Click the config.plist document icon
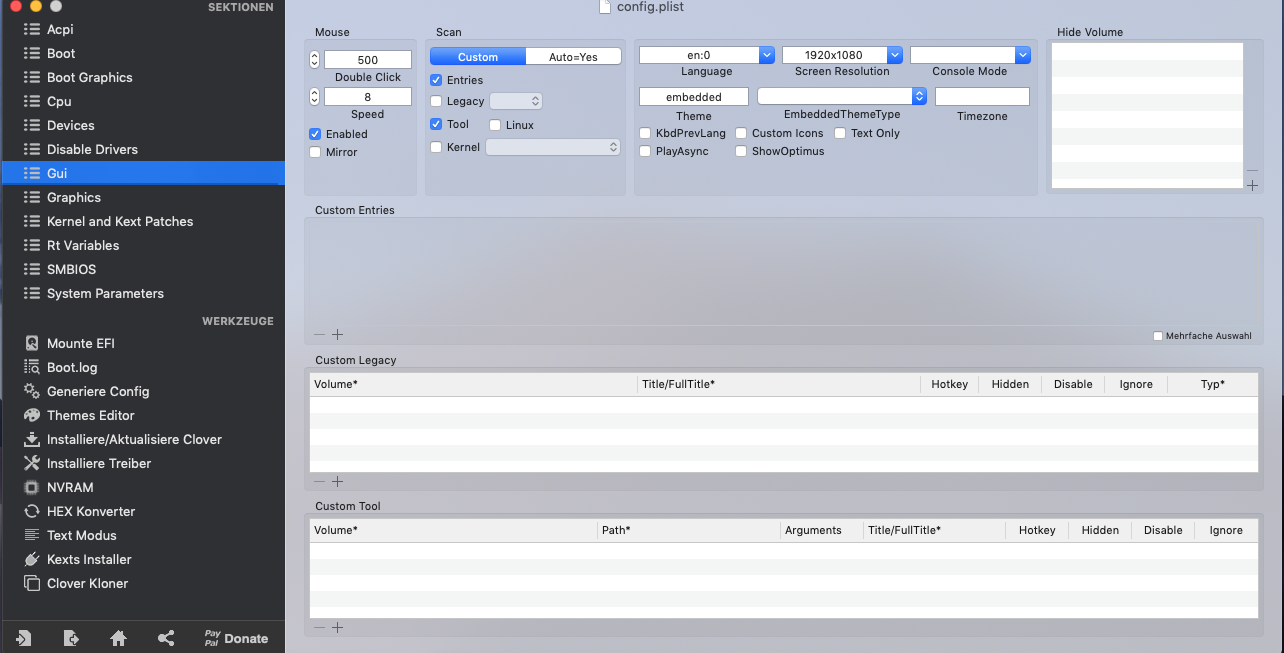1284x653 pixels. [604, 6]
